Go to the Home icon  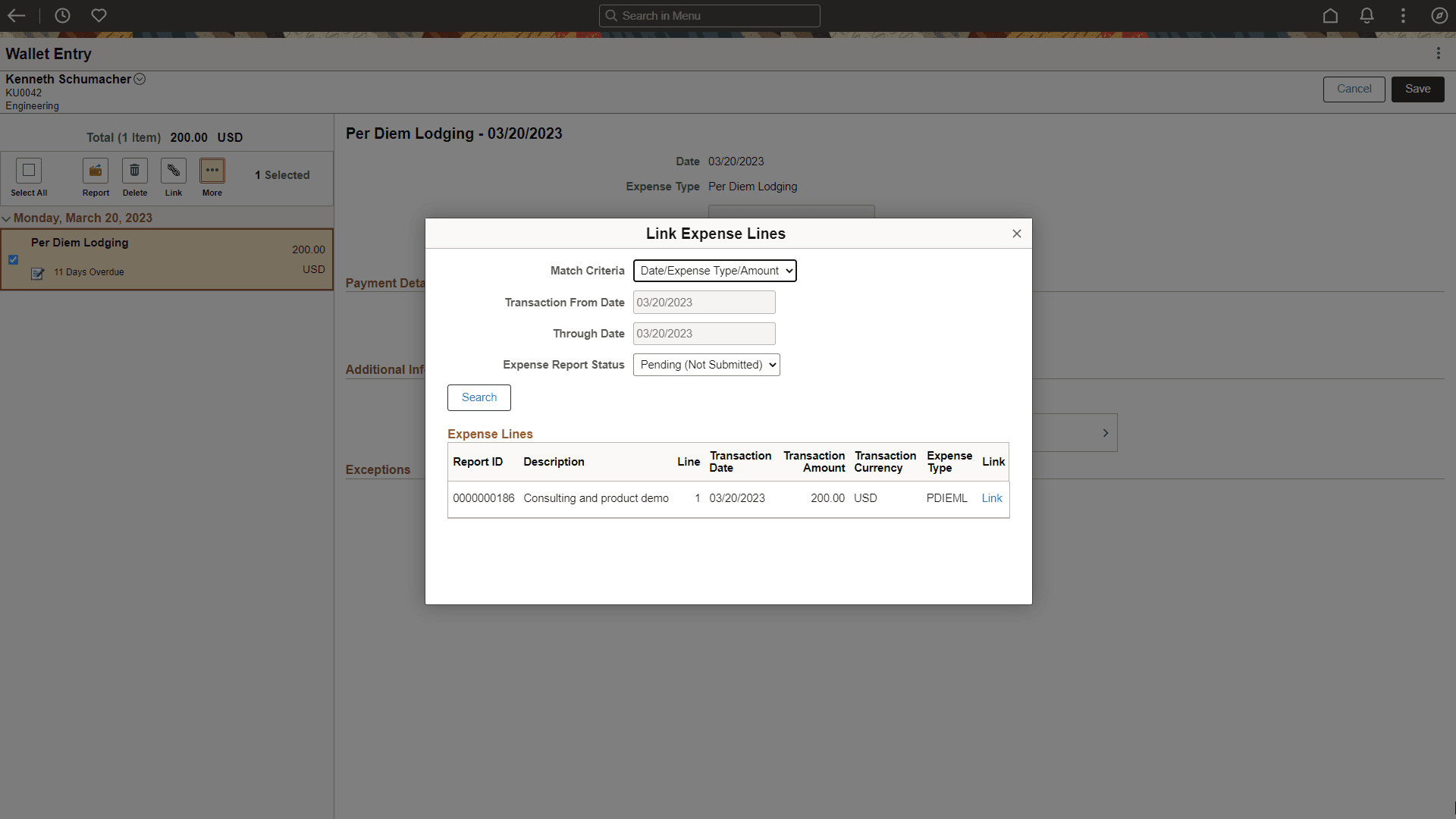coord(1330,15)
